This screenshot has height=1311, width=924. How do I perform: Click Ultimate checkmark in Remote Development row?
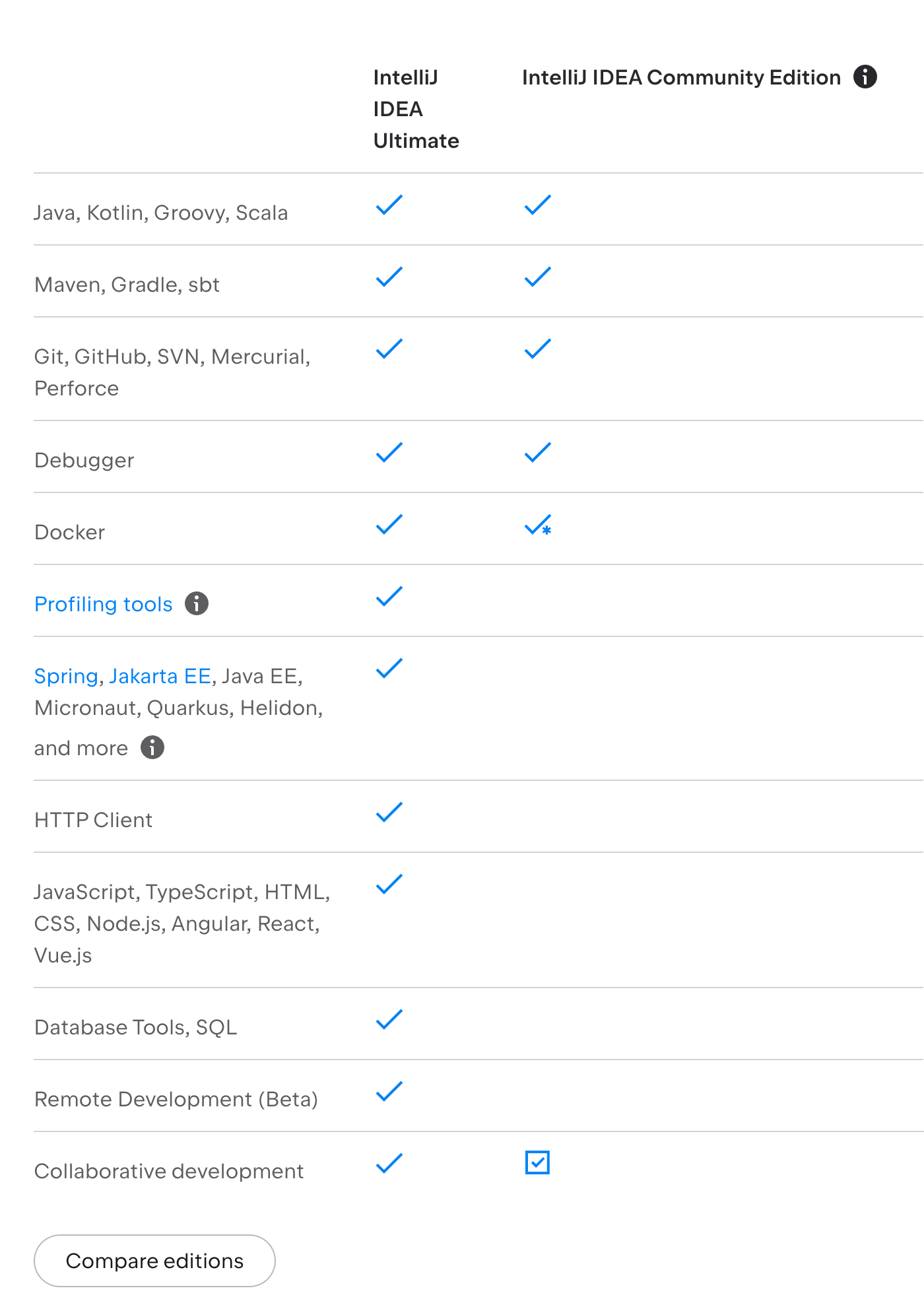pyautogui.click(x=389, y=1092)
